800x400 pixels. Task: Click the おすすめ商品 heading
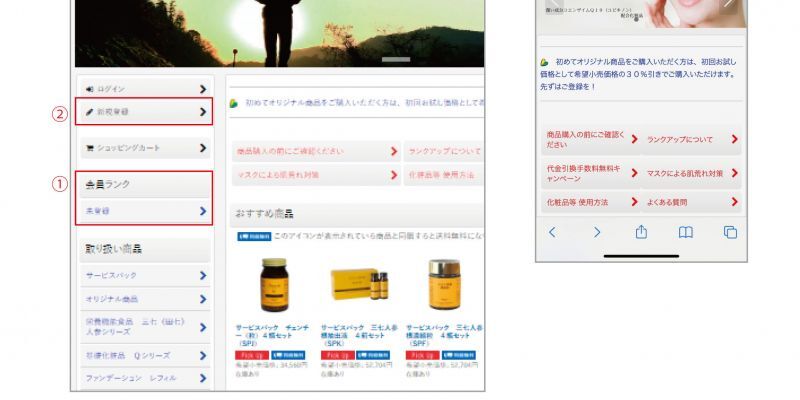click(x=264, y=214)
